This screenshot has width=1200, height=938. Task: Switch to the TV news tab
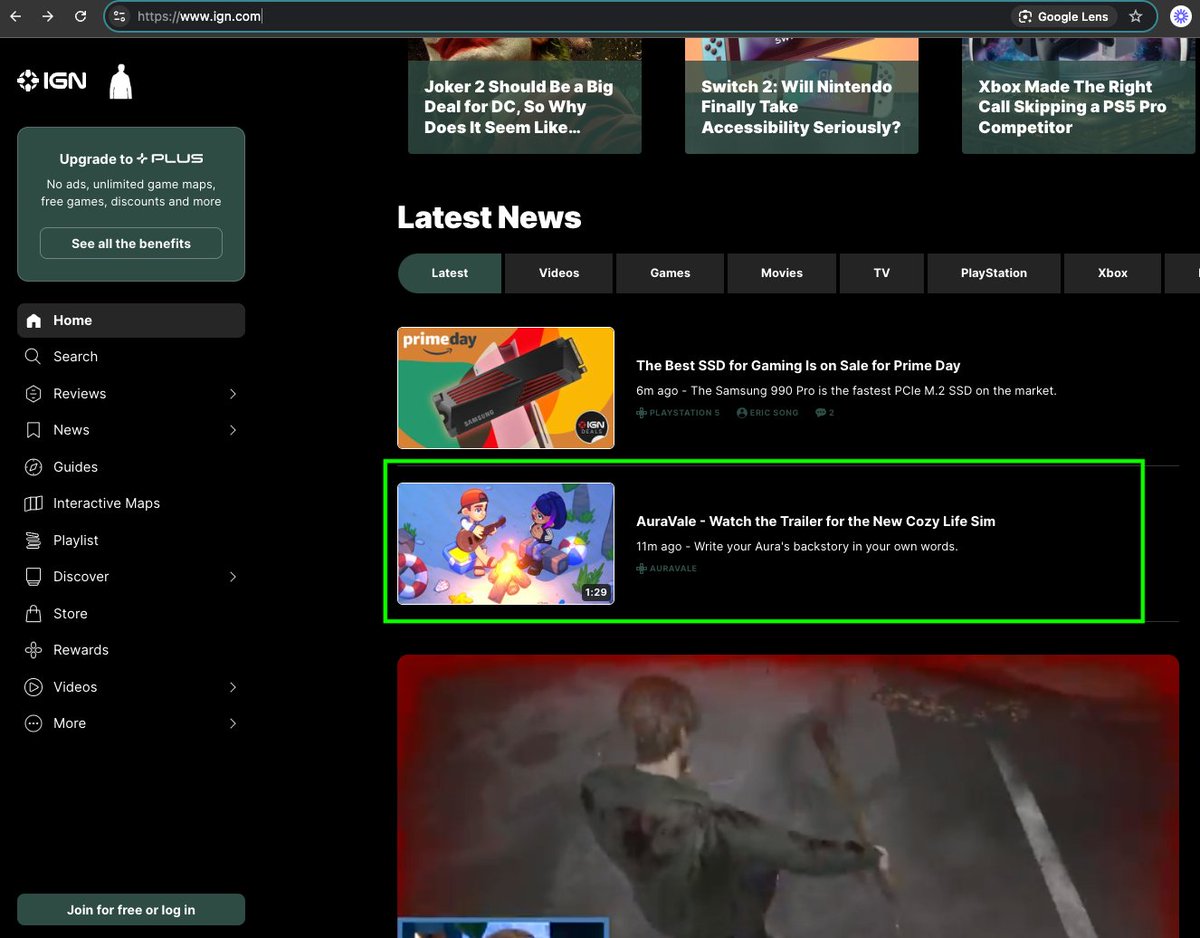881,273
